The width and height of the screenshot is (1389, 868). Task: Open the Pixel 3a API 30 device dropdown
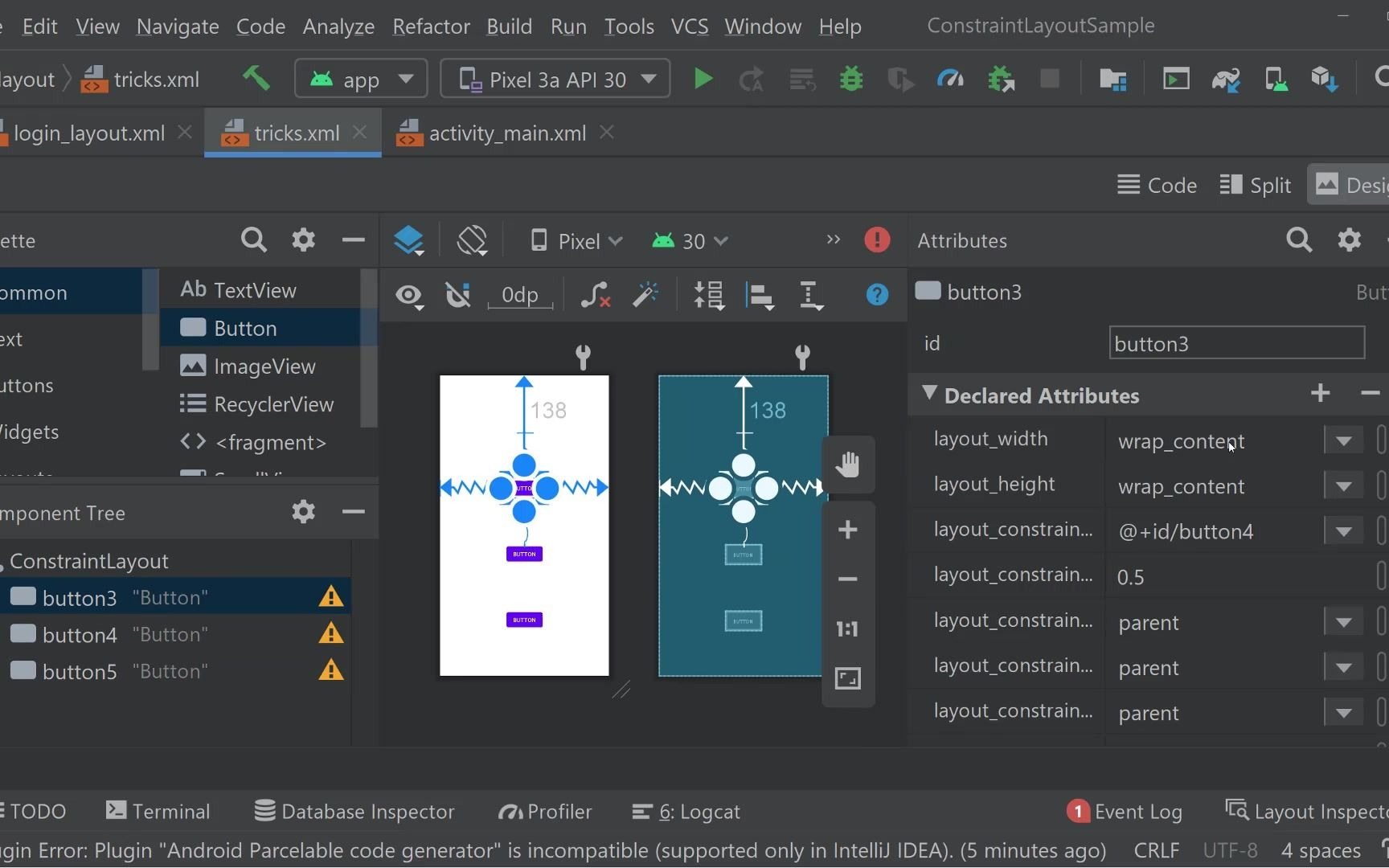[555, 79]
